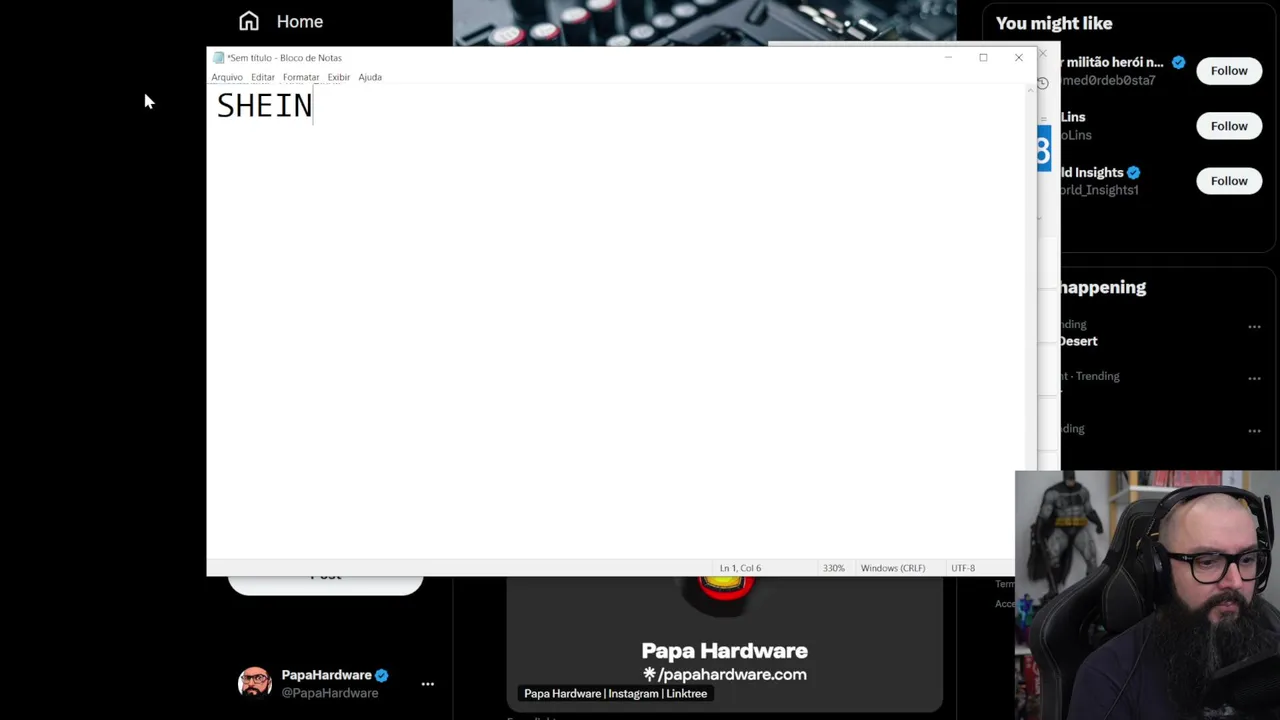This screenshot has height=720, width=1280.
Task: Click the 'Ln 1, Col 6' status bar entry
Action: tap(740, 568)
